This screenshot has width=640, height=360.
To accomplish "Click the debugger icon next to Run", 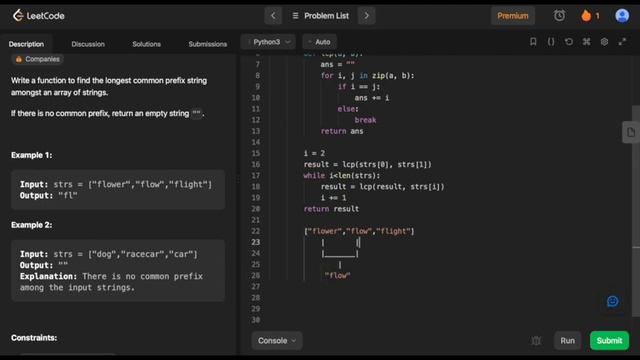I will pos(536,340).
